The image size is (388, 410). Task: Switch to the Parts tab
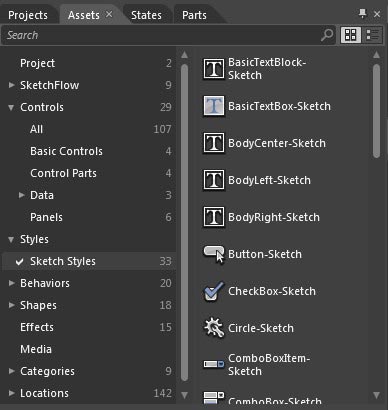(194, 15)
